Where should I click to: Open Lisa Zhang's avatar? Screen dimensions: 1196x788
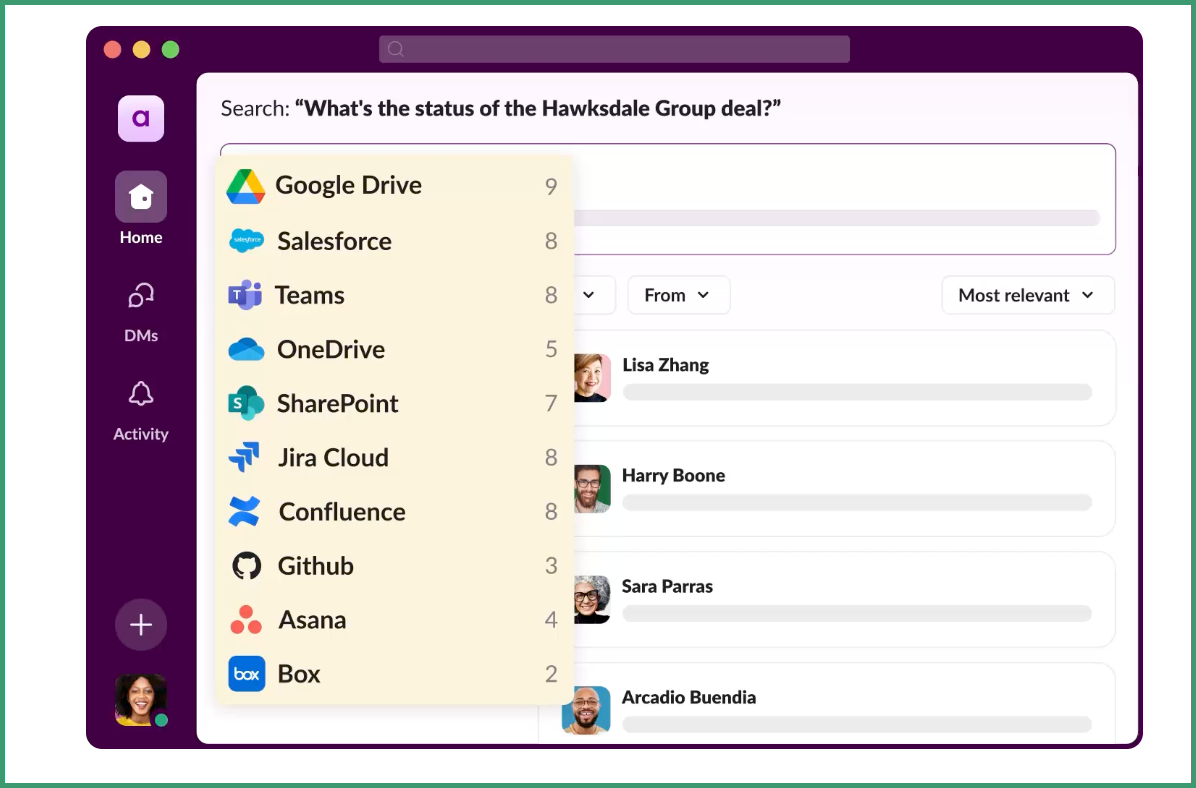[x=592, y=378]
